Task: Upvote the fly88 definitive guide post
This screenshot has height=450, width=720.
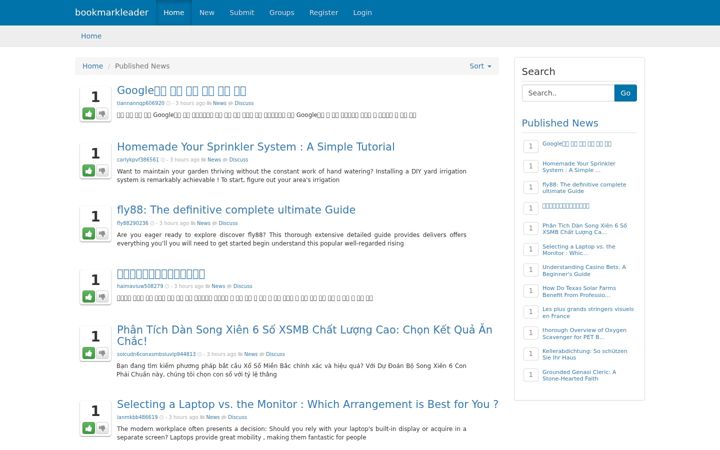Action: (x=89, y=234)
